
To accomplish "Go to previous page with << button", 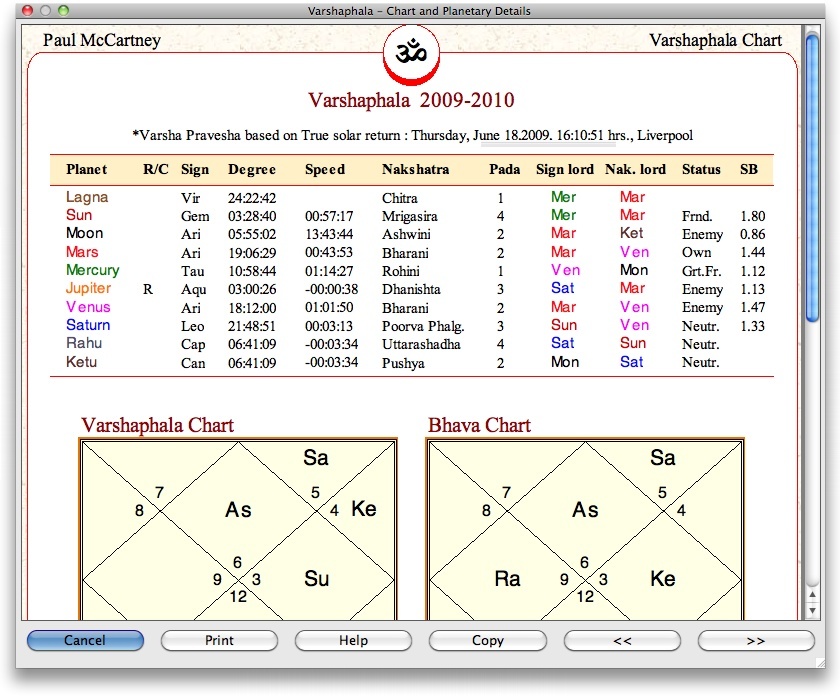I will pyautogui.click(x=622, y=640).
